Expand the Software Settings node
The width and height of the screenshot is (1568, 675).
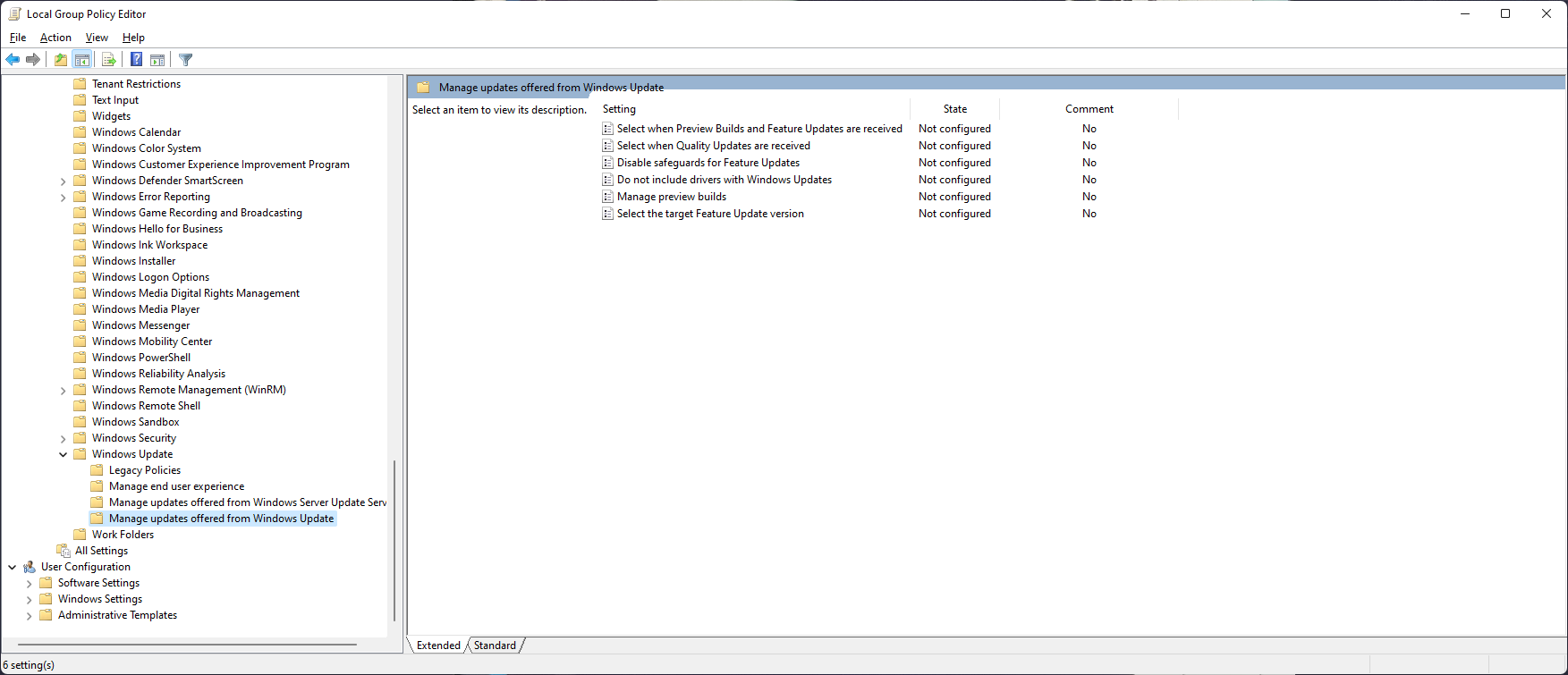tap(29, 584)
